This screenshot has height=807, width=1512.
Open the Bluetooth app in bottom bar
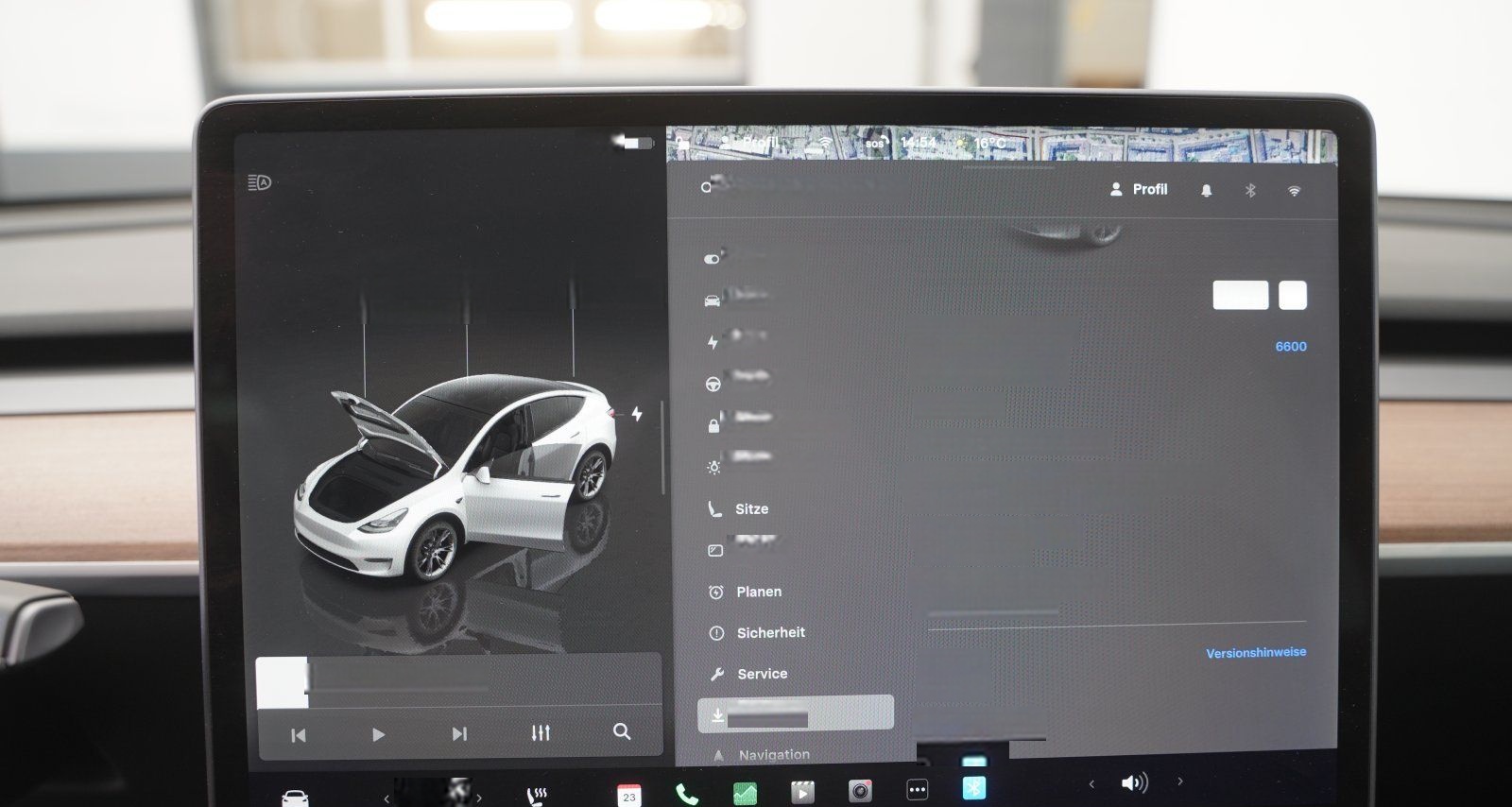974,787
